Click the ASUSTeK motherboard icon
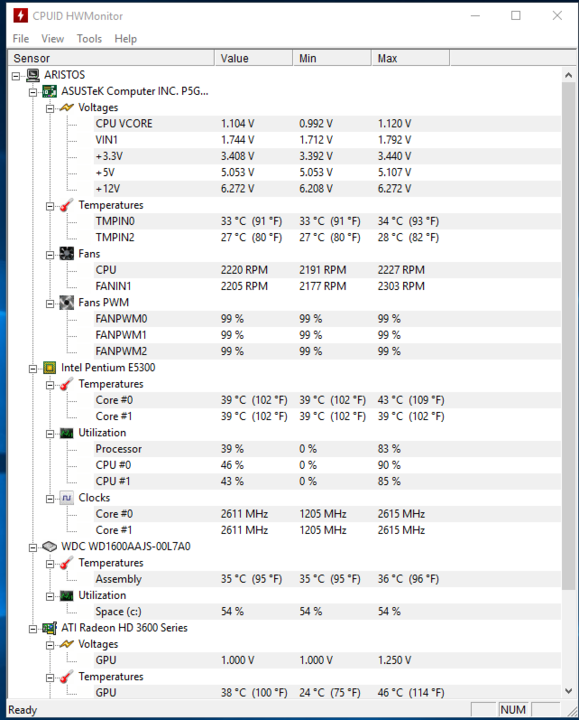Viewport: 579px width, 720px height. pyautogui.click(x=50, y=91)
